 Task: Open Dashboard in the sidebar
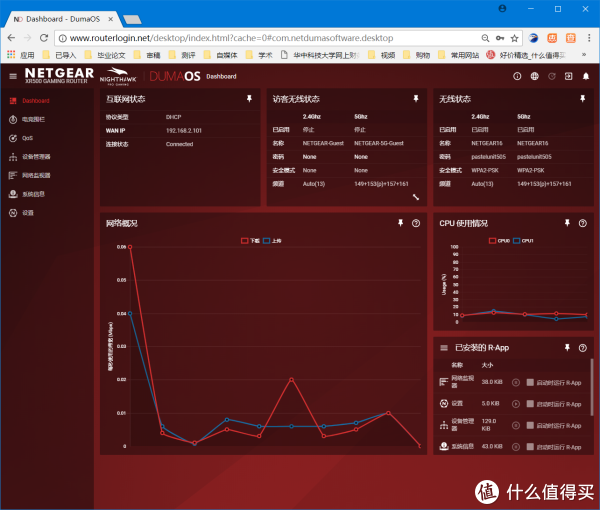click(30, 101)
